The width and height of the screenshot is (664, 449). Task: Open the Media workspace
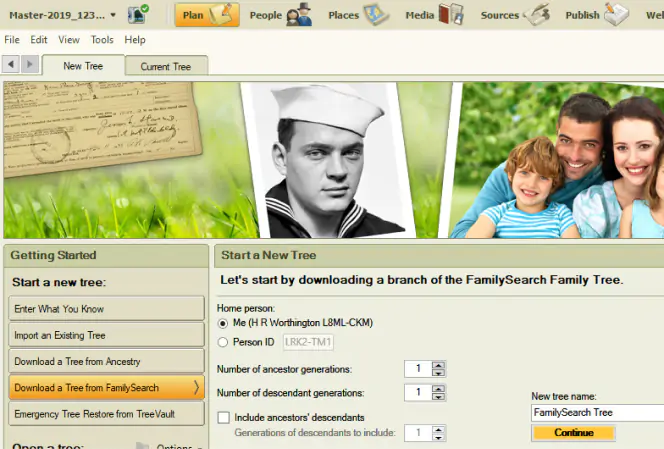(434, 15)
